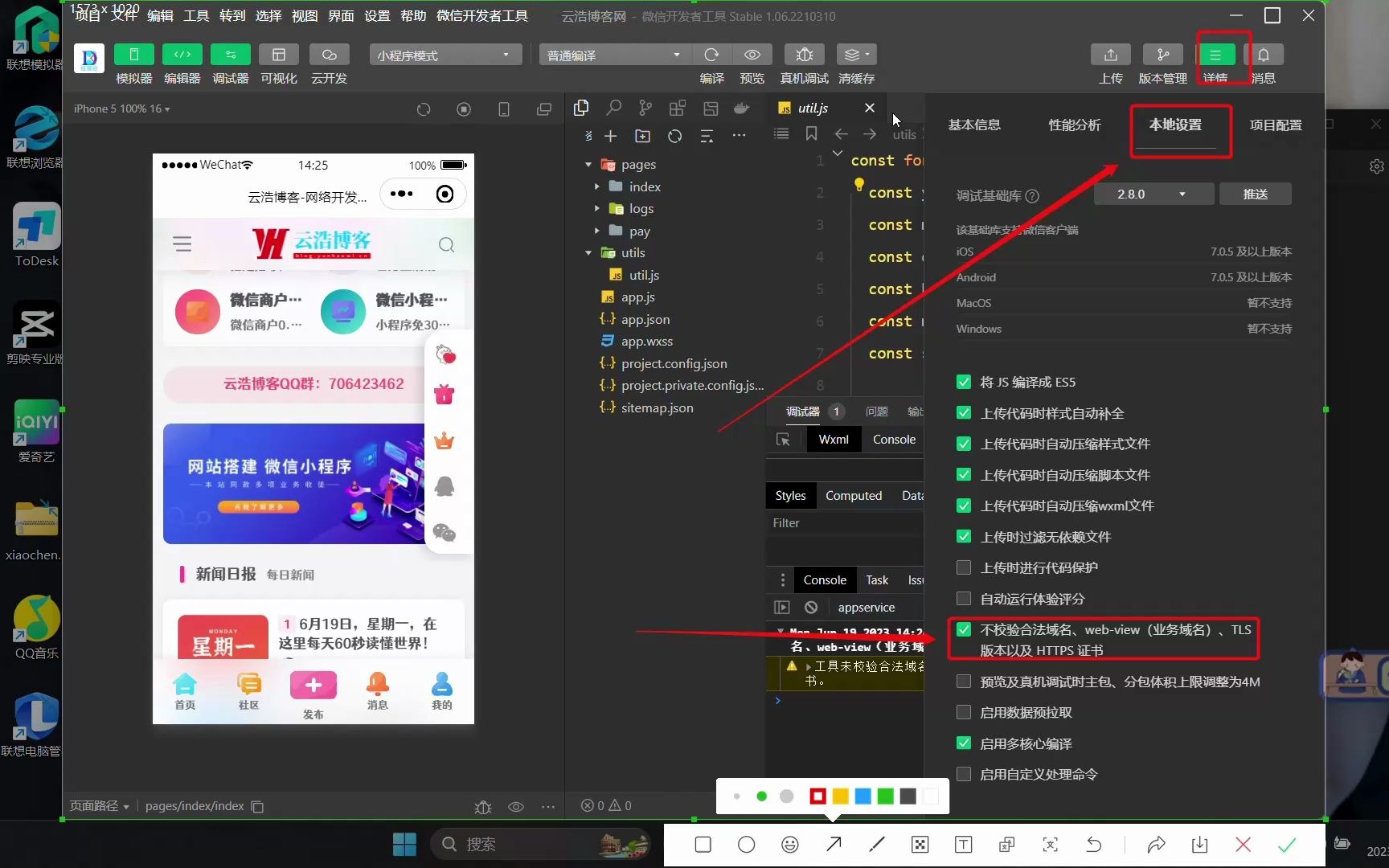Switch to 基本信息 tab

(x=974, y=125)
